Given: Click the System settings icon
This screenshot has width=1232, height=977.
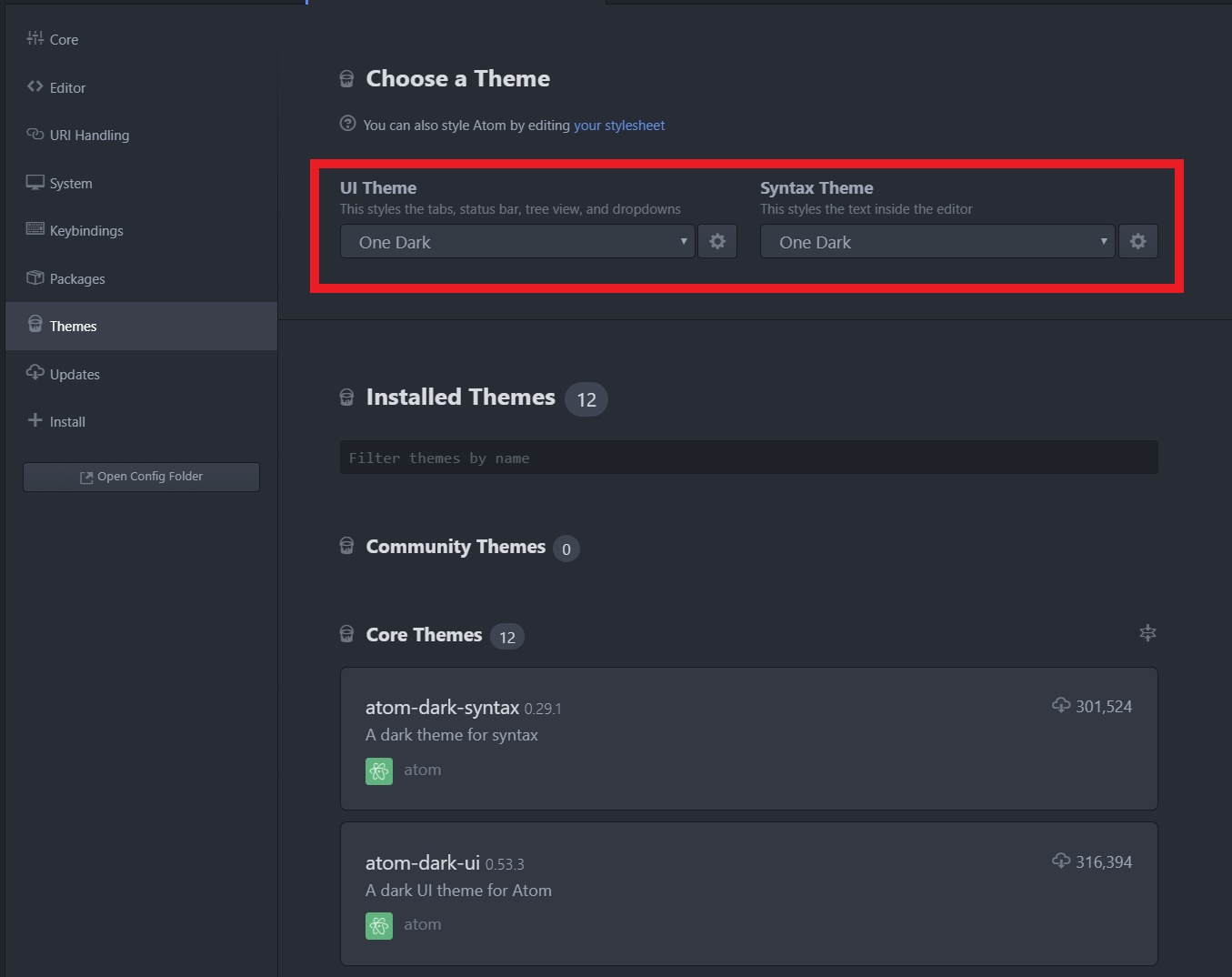Looking at the screenshot, I should [x=70, y=183].
